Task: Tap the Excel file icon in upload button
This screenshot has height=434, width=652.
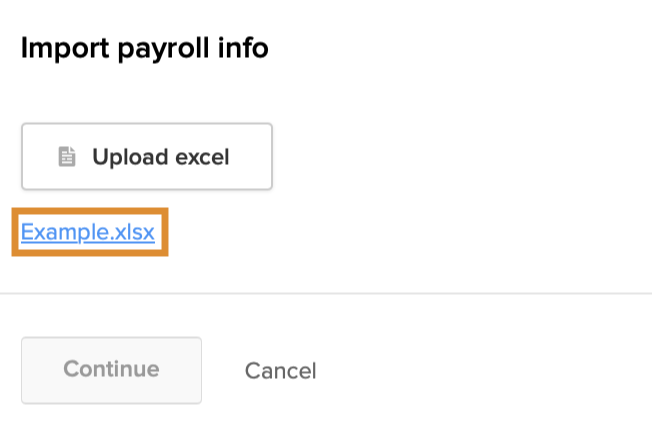Action: tap(67, 157)
